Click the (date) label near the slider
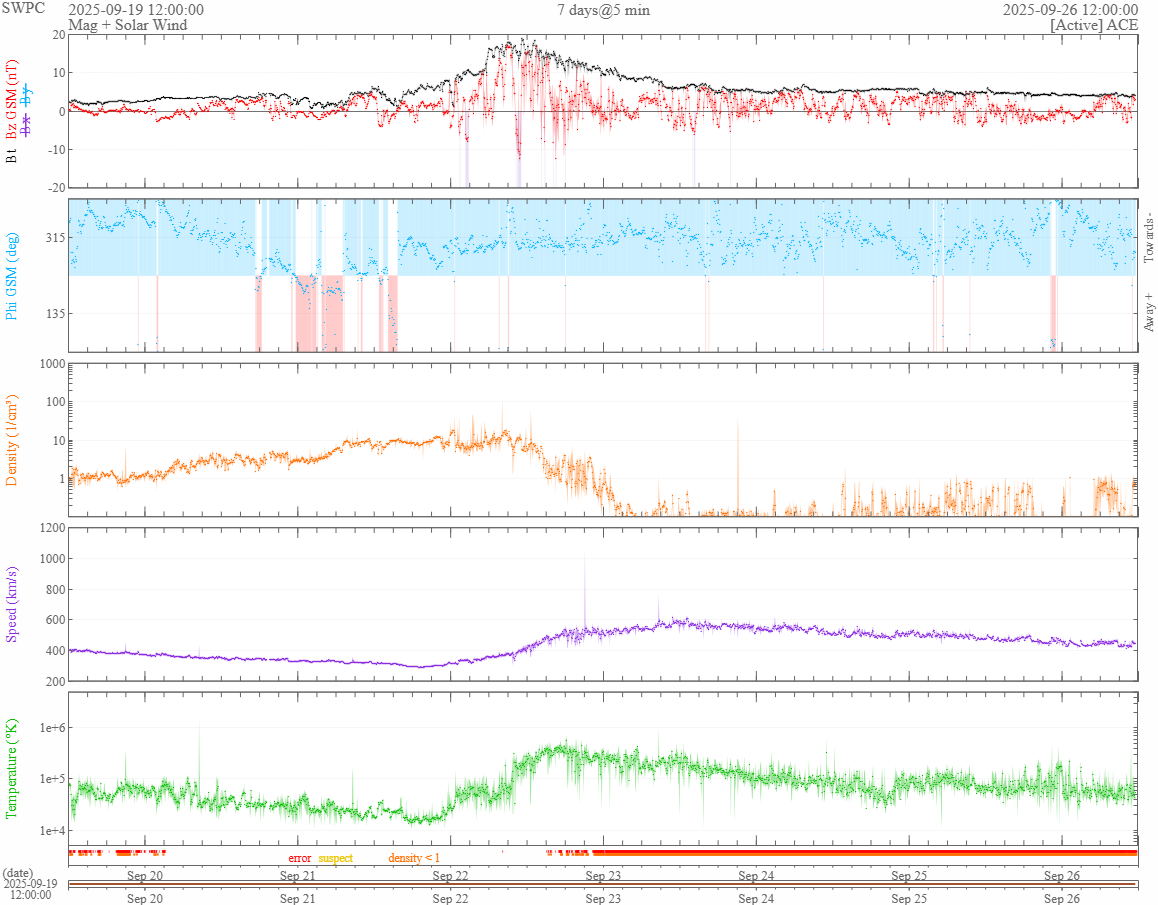Viewport: 1158px width, 905px height. (x=18, y=873)
